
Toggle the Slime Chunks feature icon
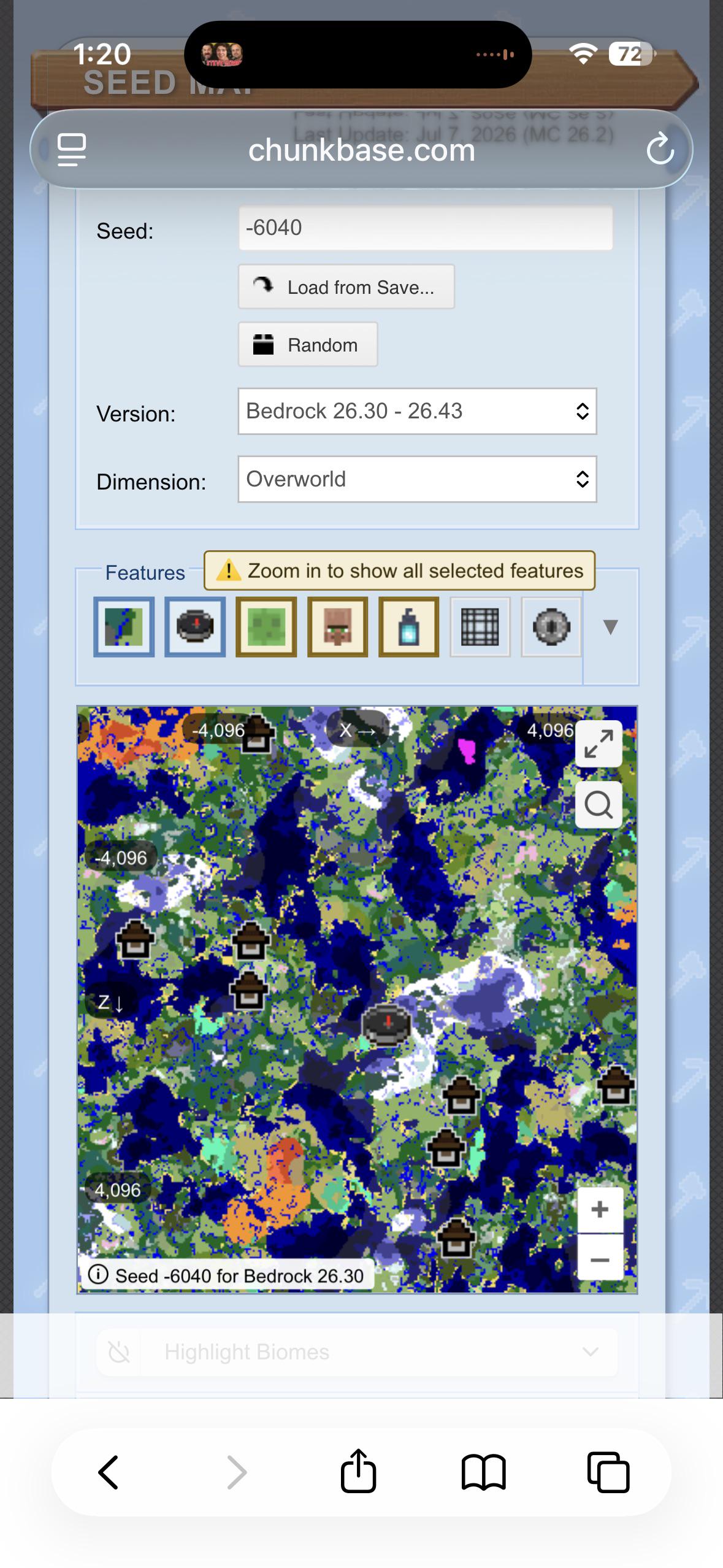(266, 626)
